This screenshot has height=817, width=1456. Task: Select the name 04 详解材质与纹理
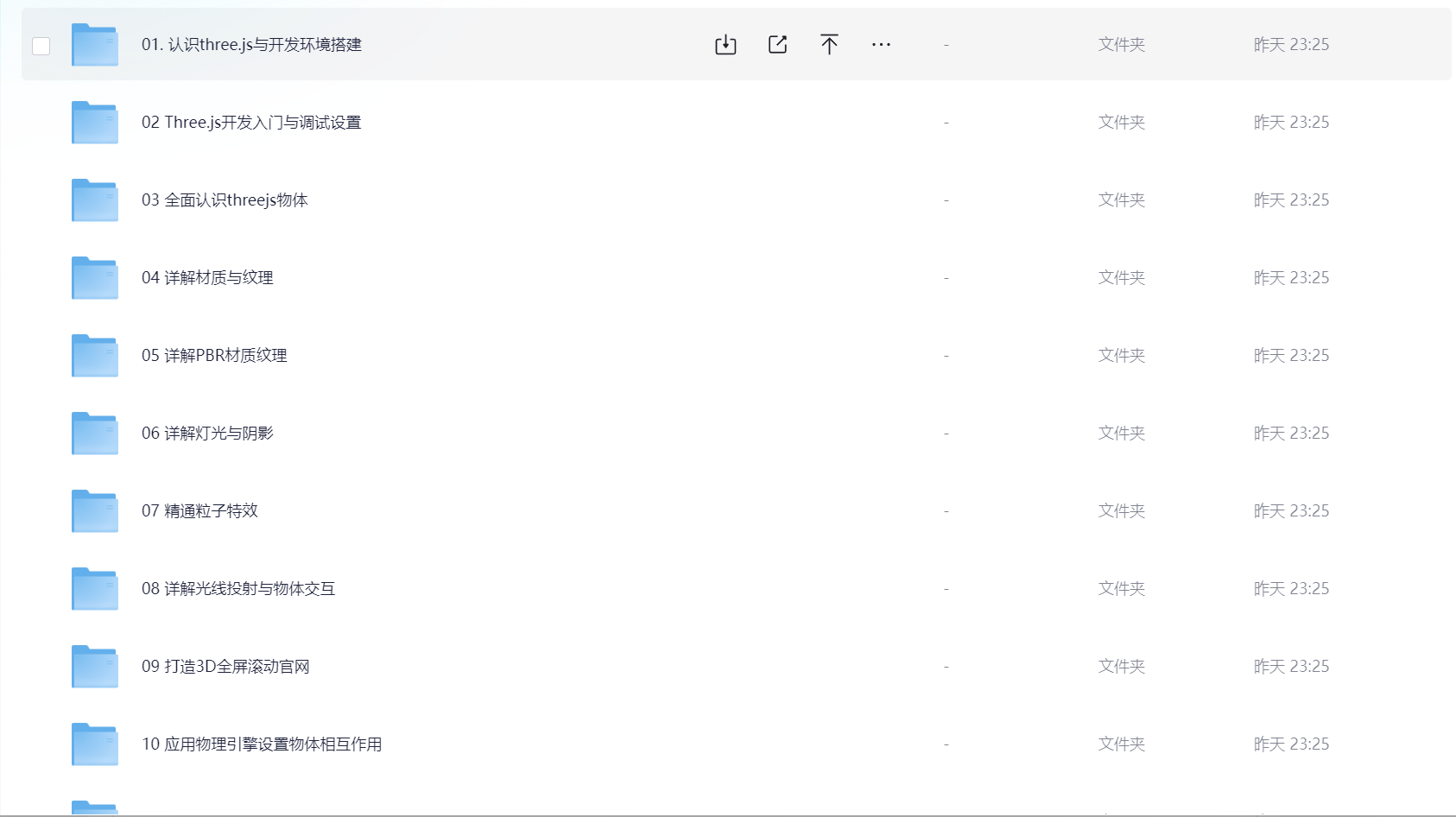[x=207, y=278]
